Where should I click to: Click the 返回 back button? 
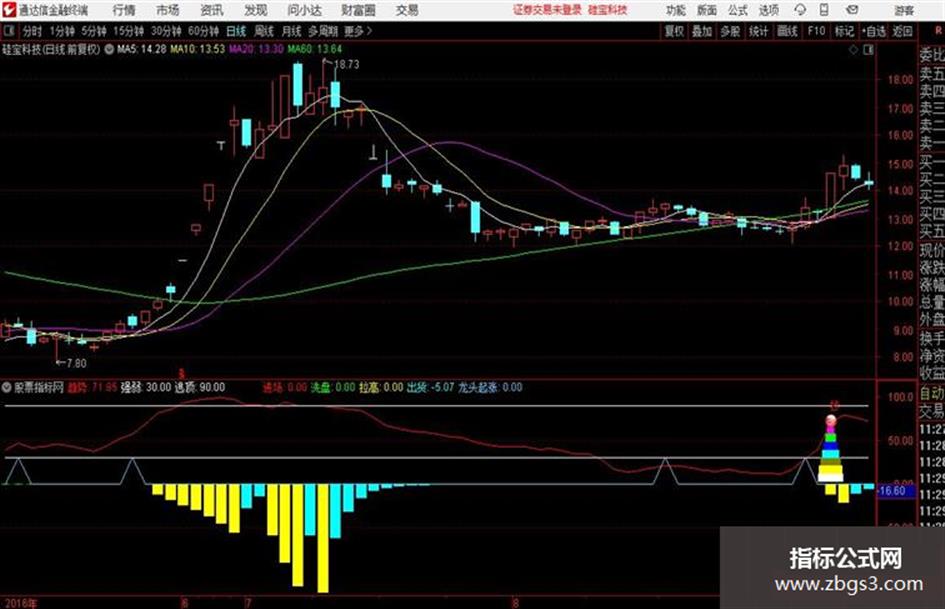pyautogui.click(x=902, y=31)
